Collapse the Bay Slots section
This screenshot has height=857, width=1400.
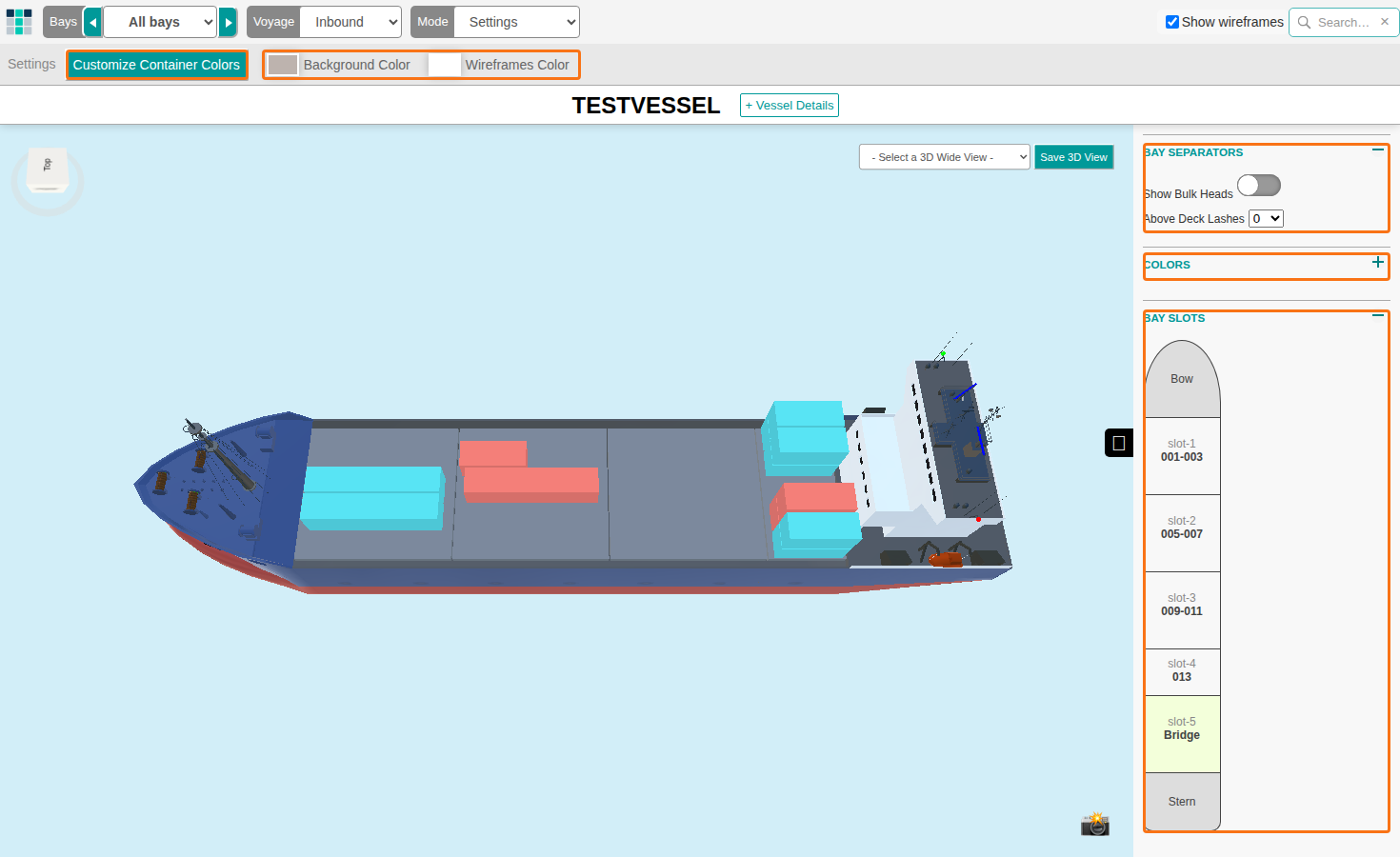(1378, 316)
